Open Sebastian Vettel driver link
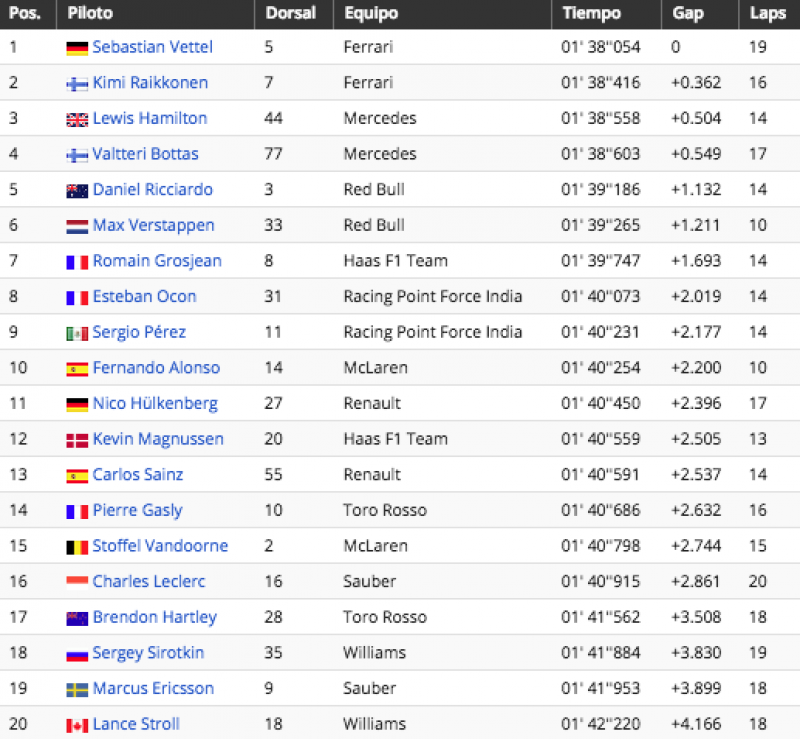 pyautogui.click(x=153, y=47)
